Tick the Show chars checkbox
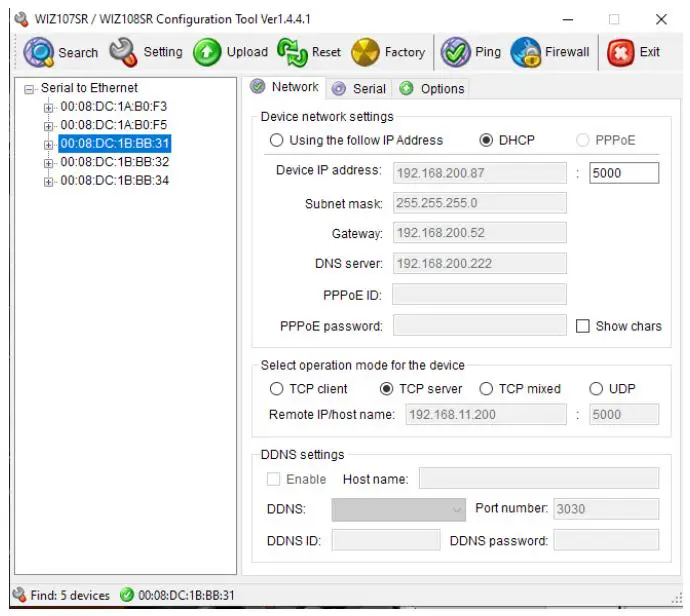690x616 pixels. pos(583,326)
